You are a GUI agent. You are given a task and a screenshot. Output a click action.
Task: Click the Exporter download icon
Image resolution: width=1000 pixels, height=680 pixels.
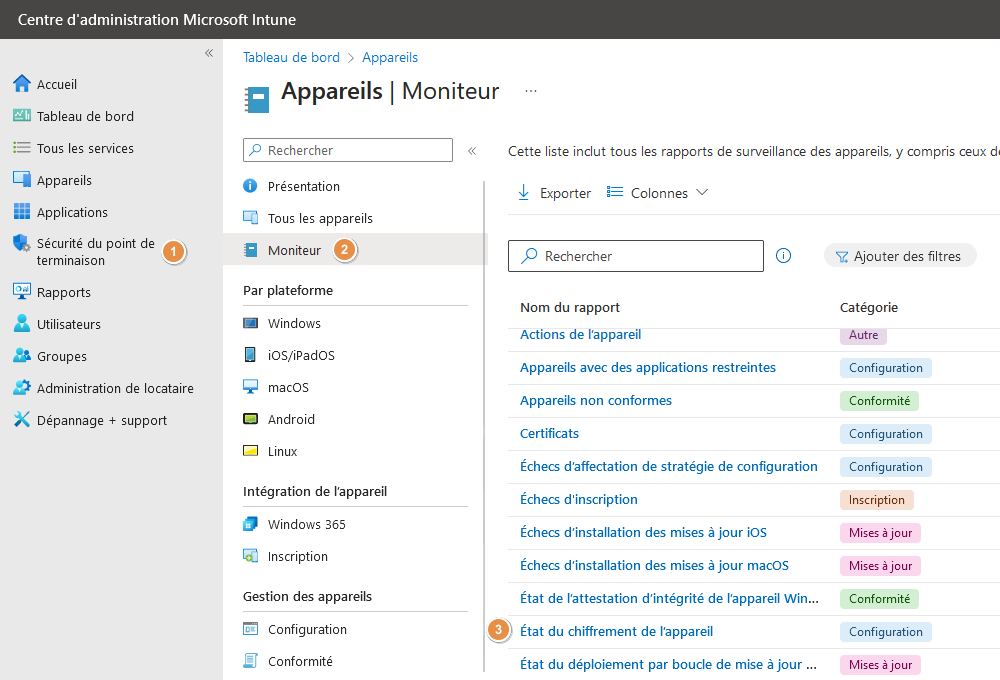(524, 193)
